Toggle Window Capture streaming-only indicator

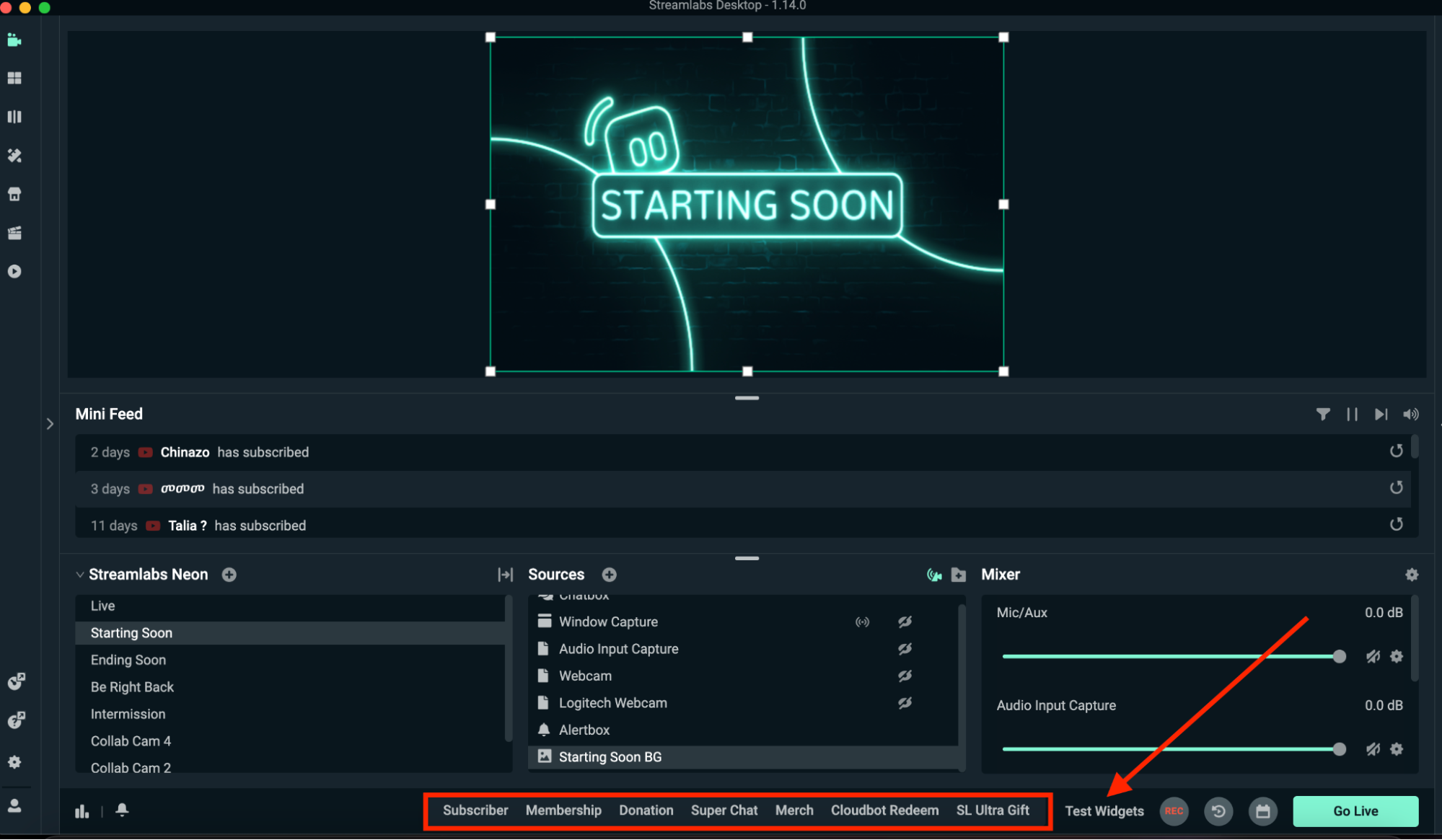pos(862,622)
